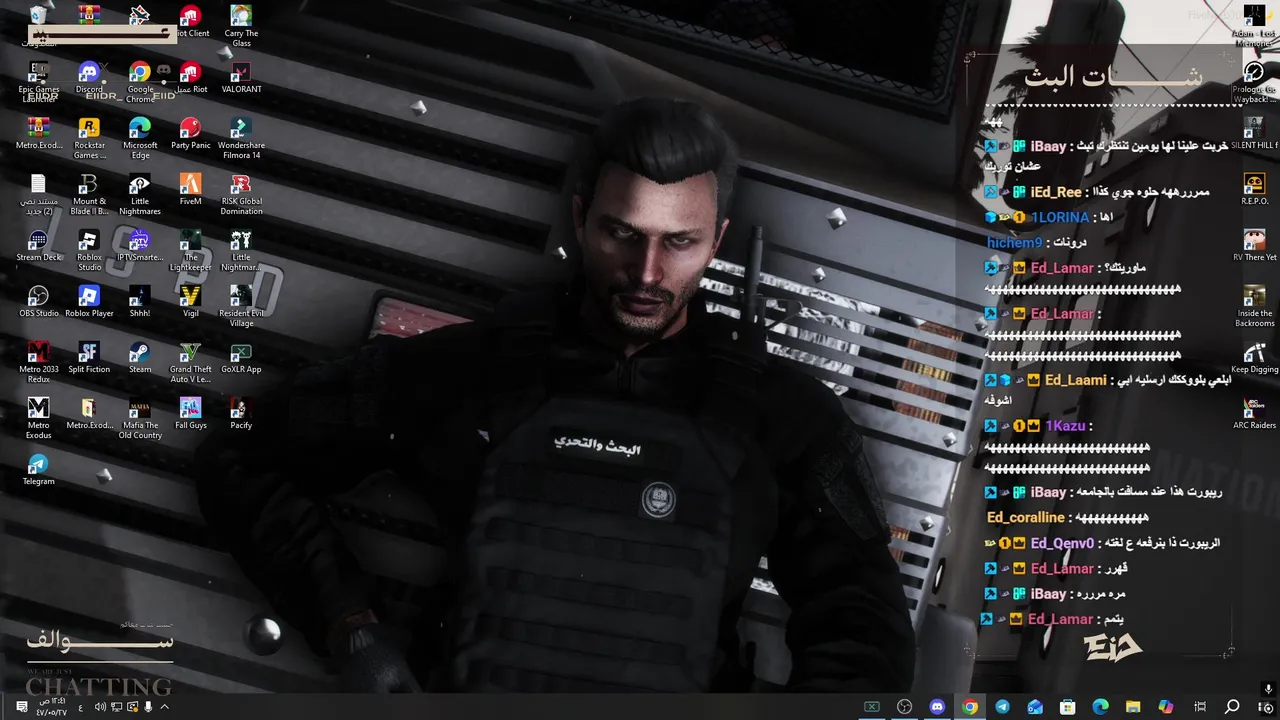
Task: Open the Carry The Glass desktop shortcut
Action: pos(241,26)
